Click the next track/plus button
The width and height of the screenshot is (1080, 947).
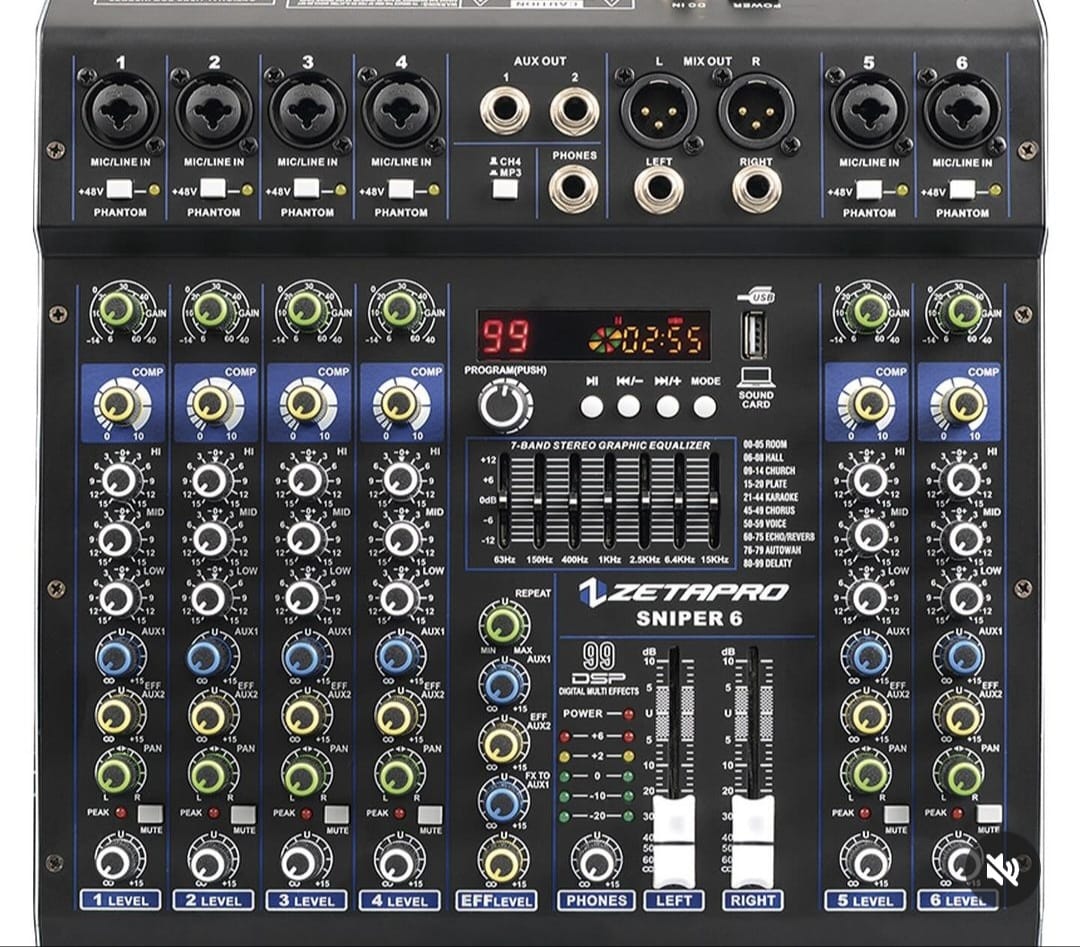tap(667, 406)
